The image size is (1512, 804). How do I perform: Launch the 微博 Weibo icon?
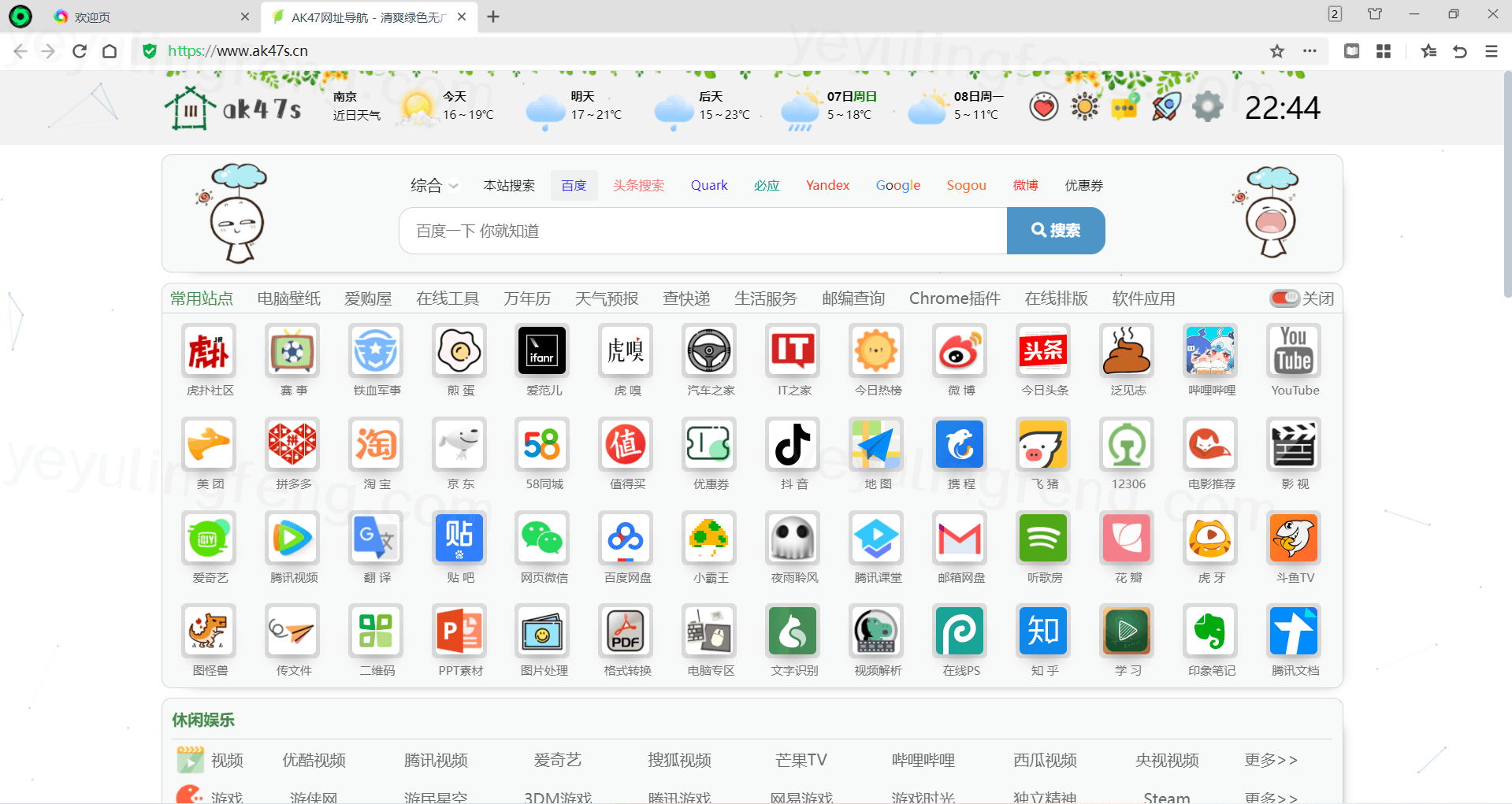click(x=960, y=350)
